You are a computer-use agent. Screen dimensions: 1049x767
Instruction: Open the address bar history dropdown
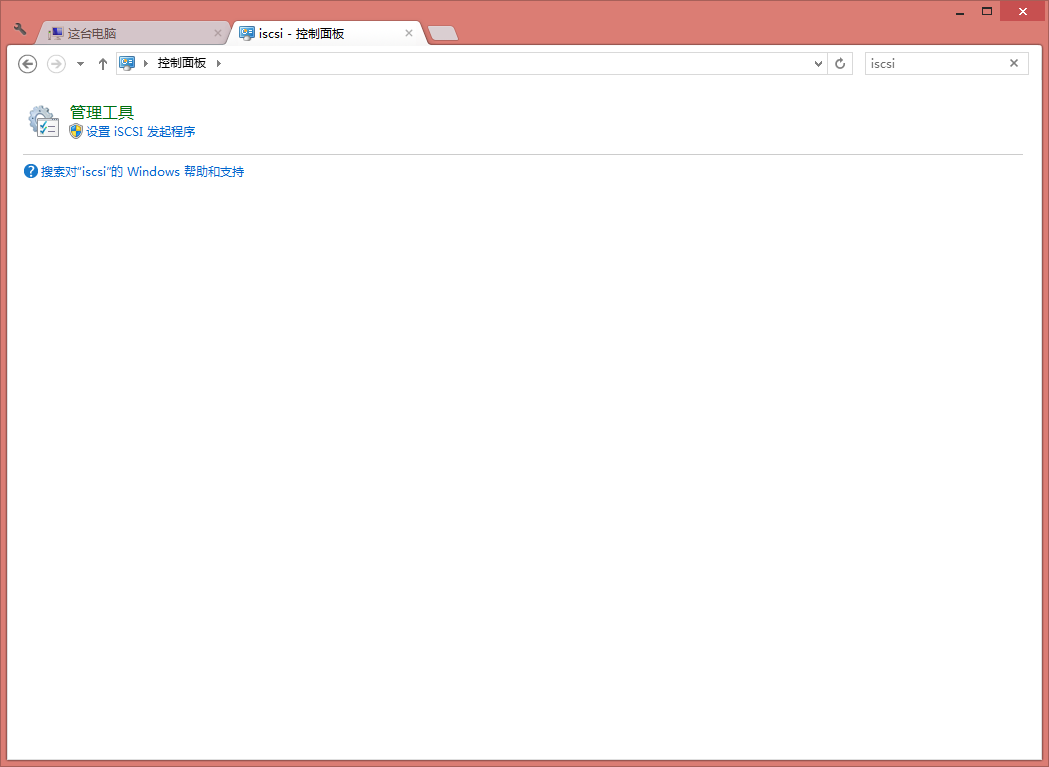pyautogui.click(x=818, y=63)
